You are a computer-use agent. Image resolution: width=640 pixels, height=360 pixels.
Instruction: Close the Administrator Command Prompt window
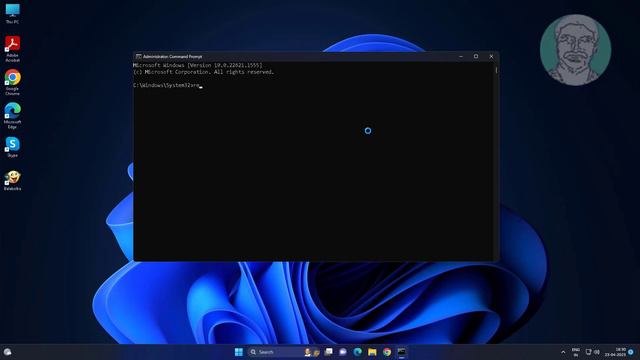(491, 56)
